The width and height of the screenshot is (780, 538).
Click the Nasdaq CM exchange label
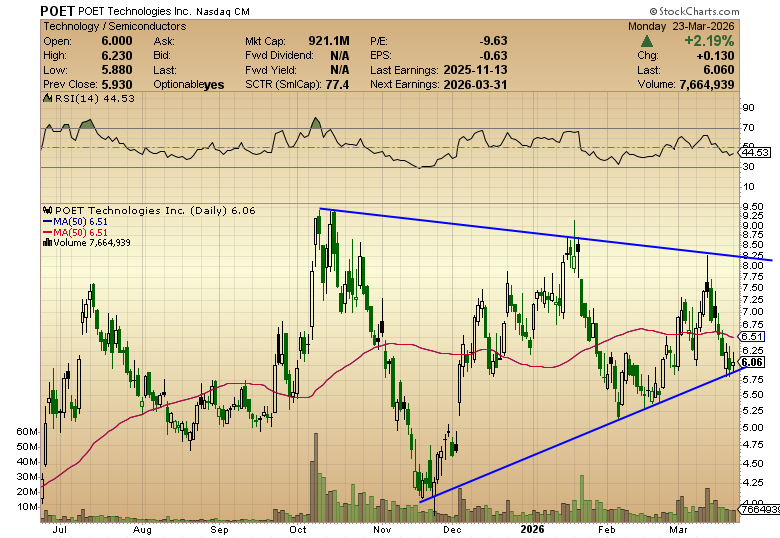coord(223,11)
